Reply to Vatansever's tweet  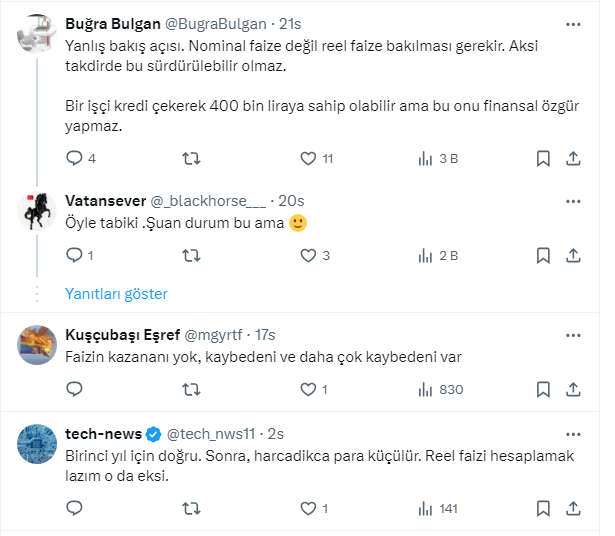pyautogui.click(x=74, y=255)
